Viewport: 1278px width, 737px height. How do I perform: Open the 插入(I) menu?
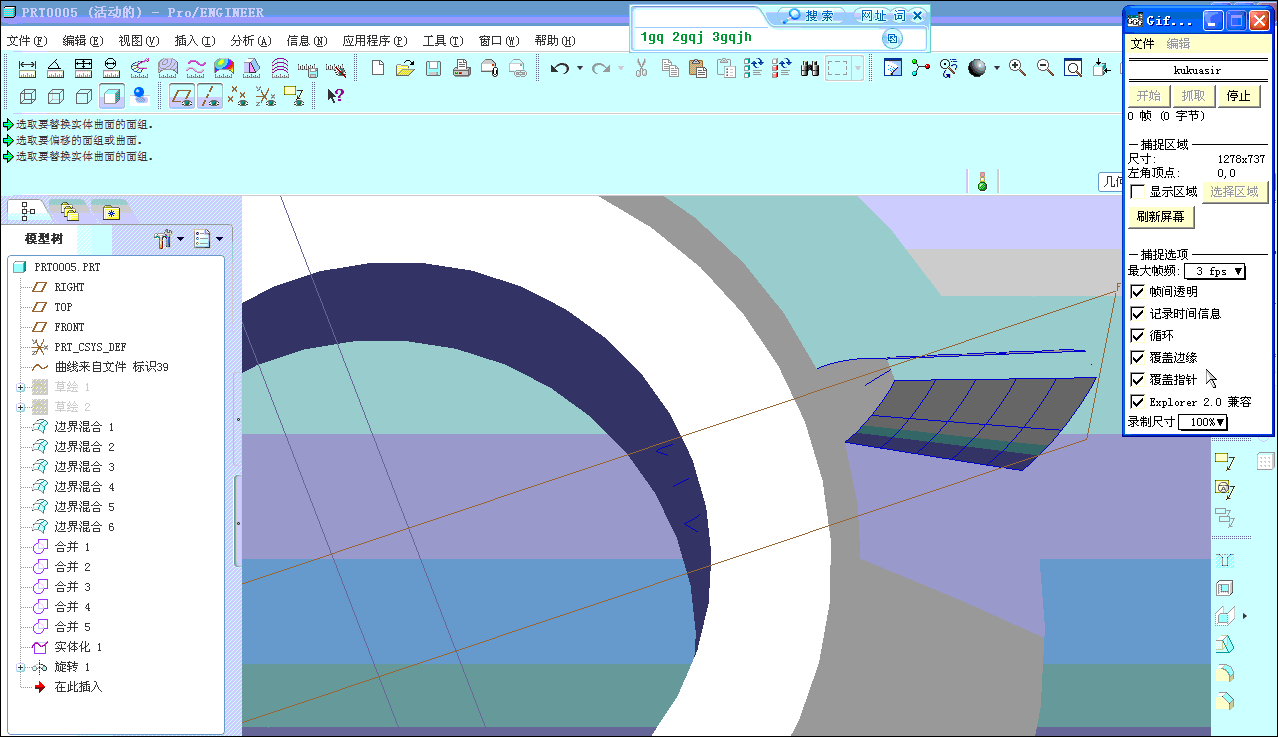[x=195, y=41]
